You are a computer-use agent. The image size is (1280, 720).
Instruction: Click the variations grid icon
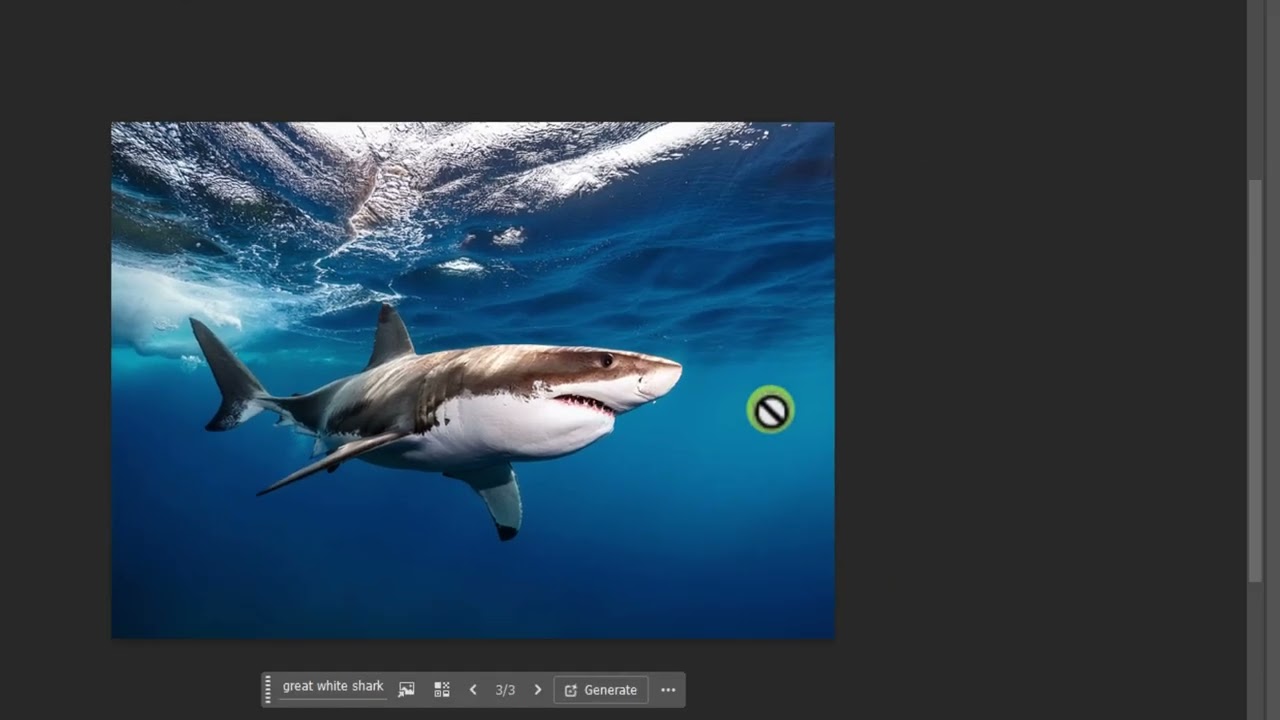[442, 690]
